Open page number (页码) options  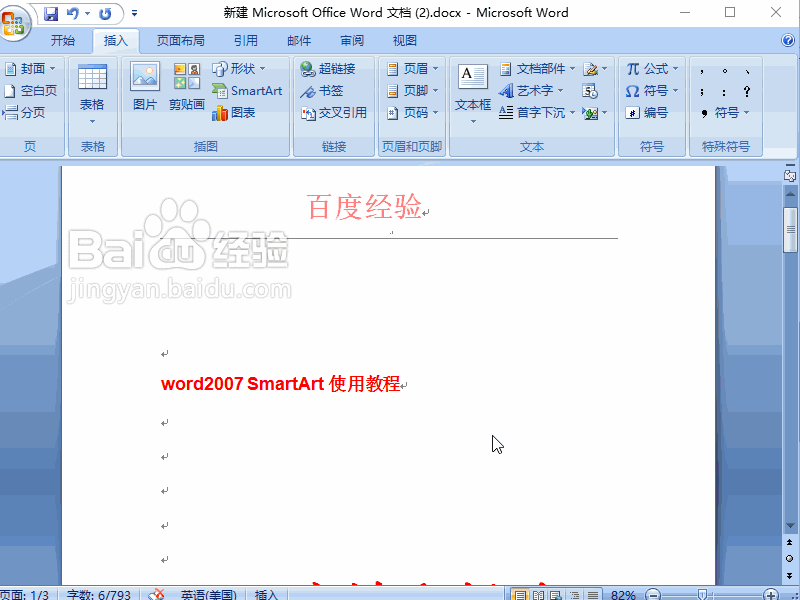click(x=412, y=112)
